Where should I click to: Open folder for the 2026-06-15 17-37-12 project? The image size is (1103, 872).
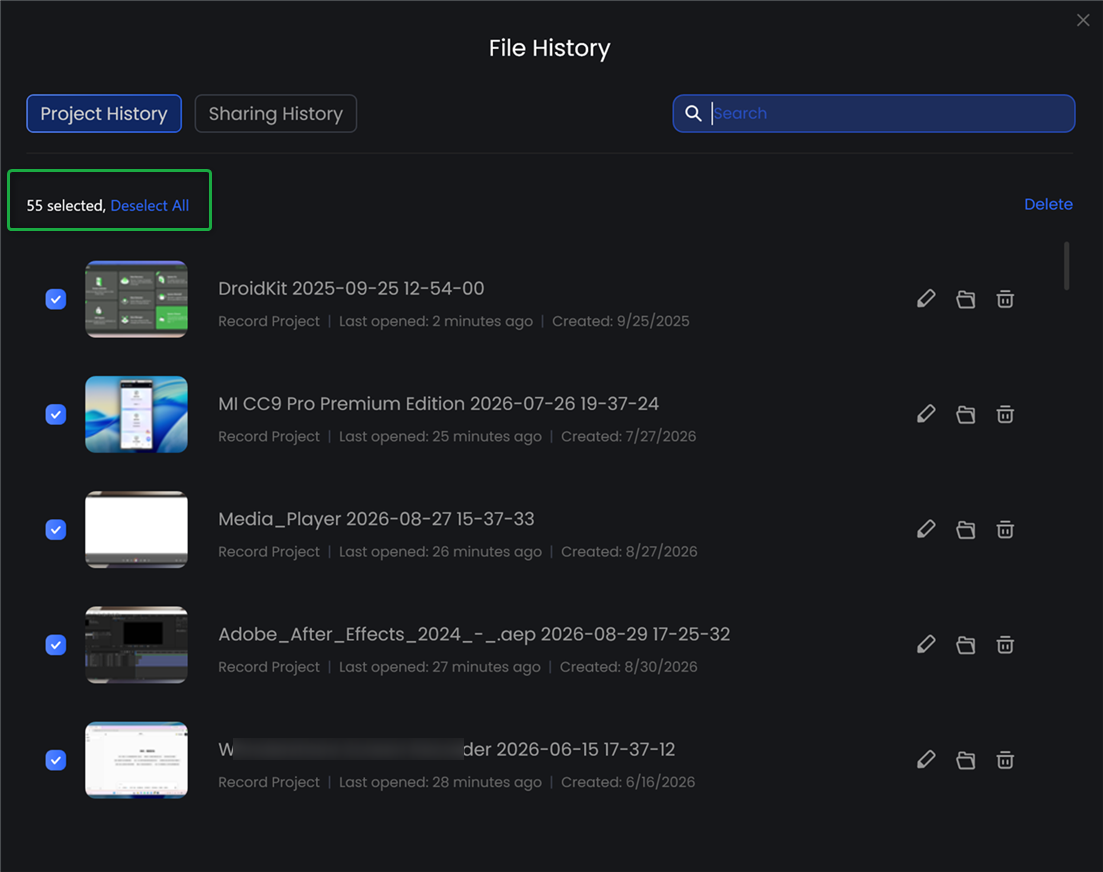[x=966, y=760]
